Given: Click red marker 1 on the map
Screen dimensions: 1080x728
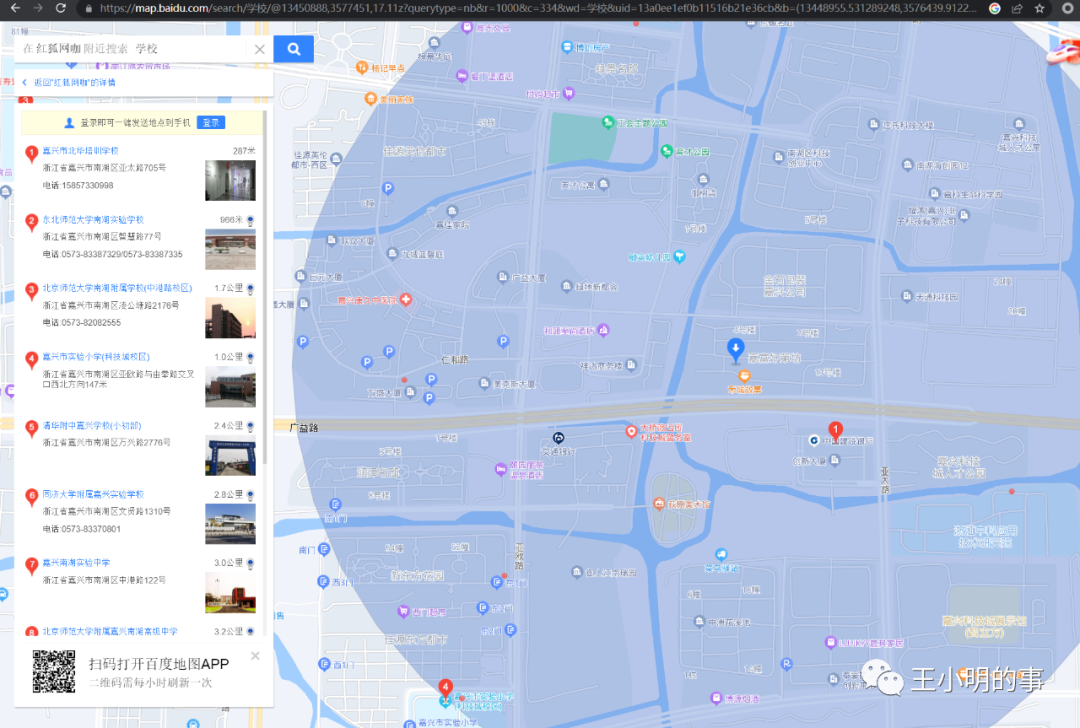Looking at the screenshot, I should (x=835, y=431).
